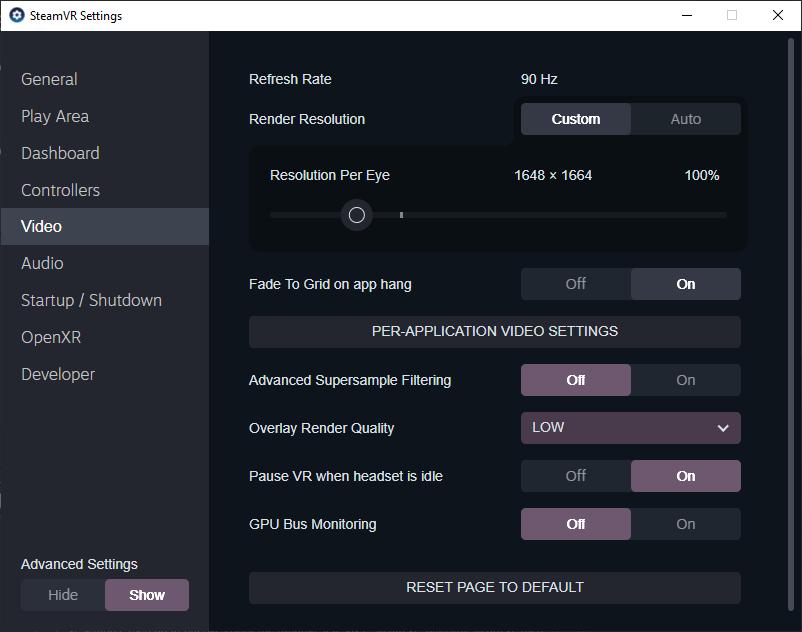Viewport: 802px width, 632px height.
Task: Open Startup / Shutdown settings
Action: [x=91, y=300]
